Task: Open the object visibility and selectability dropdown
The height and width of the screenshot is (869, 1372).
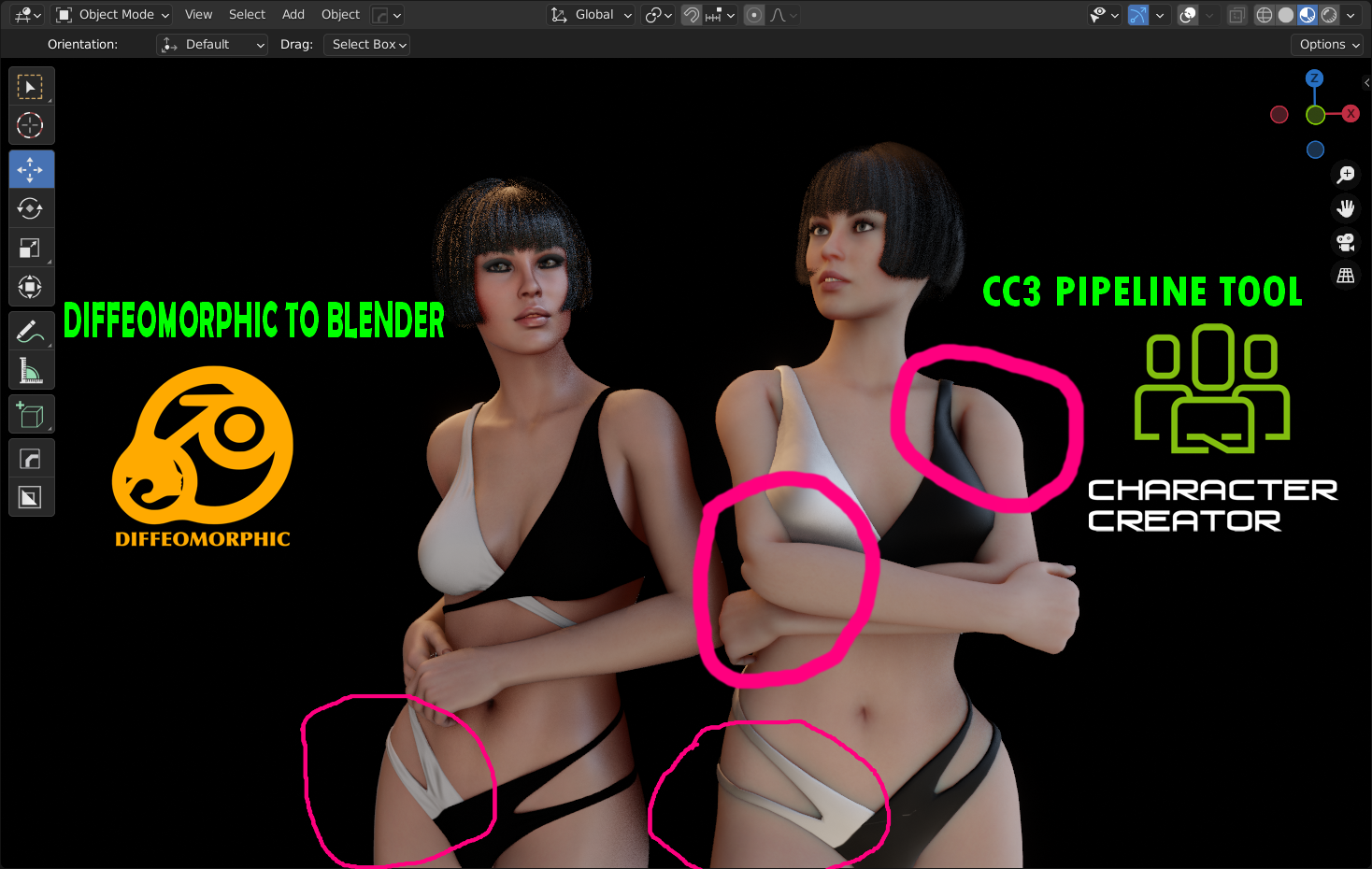Action: point(1104,15)
